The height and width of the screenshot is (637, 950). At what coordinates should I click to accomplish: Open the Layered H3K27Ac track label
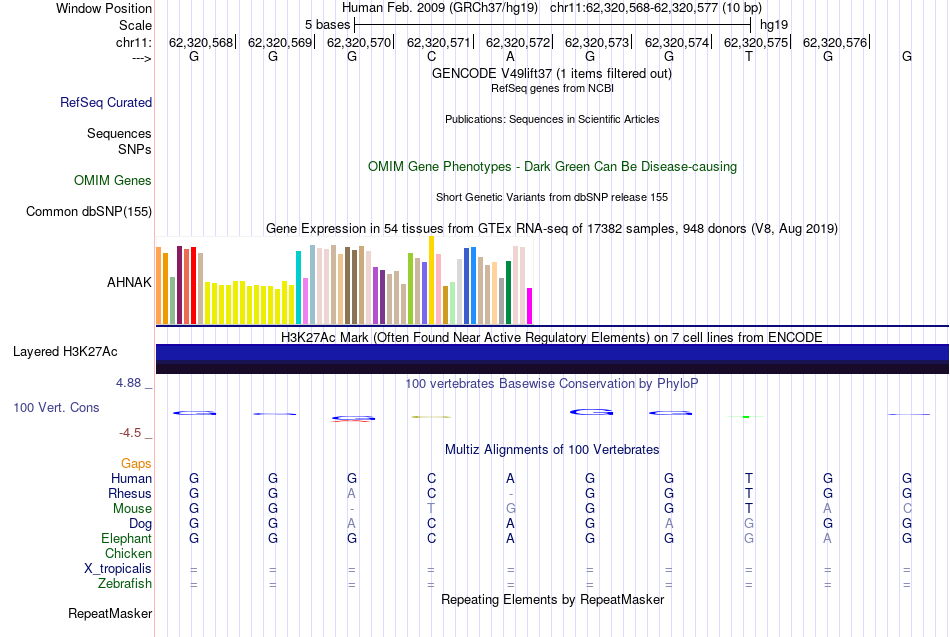coord(65,352)
